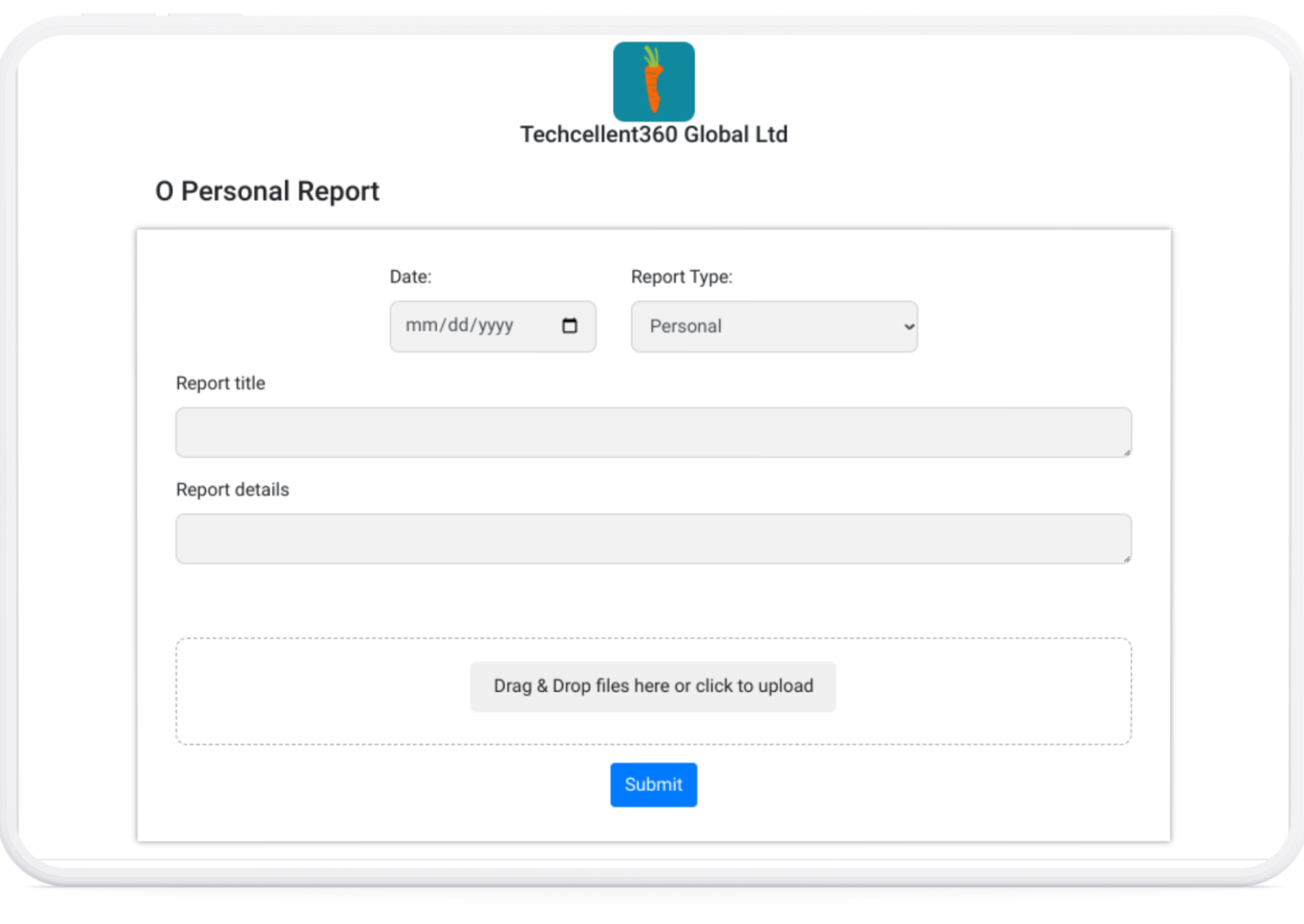Image resolution: width=1304 pixels, height=924 pixels.
Task: Click the Report Type: label
Action: [x=681, y=277]
